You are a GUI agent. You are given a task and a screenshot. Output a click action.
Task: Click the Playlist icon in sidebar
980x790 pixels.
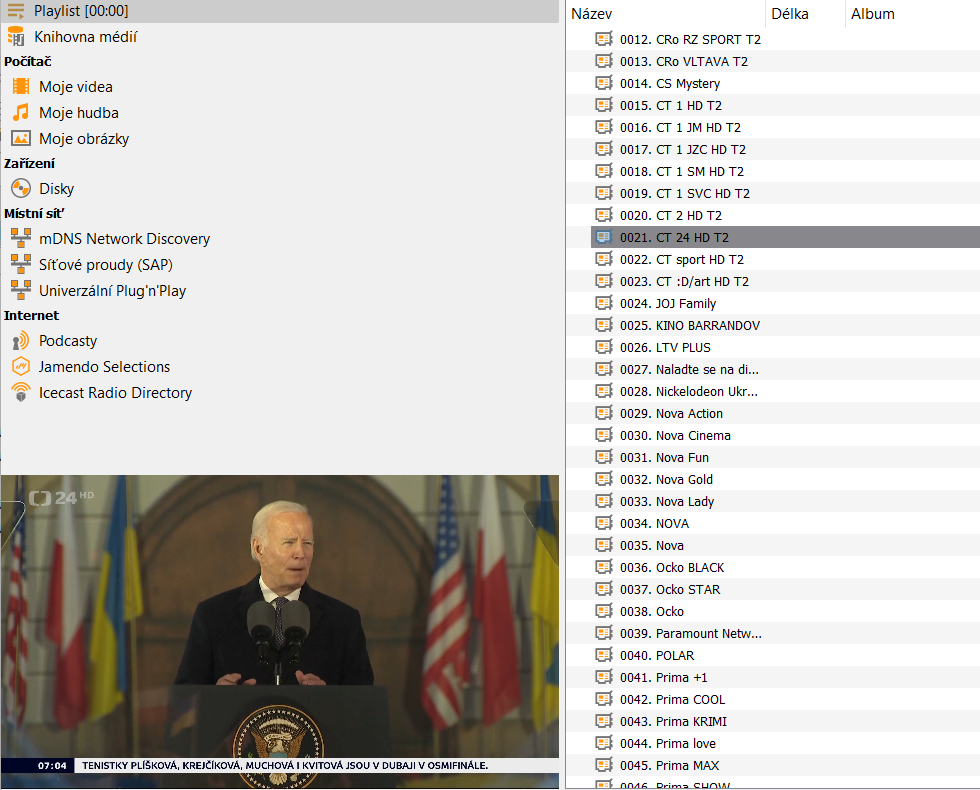pyautogui.click(x=16, y=11)
